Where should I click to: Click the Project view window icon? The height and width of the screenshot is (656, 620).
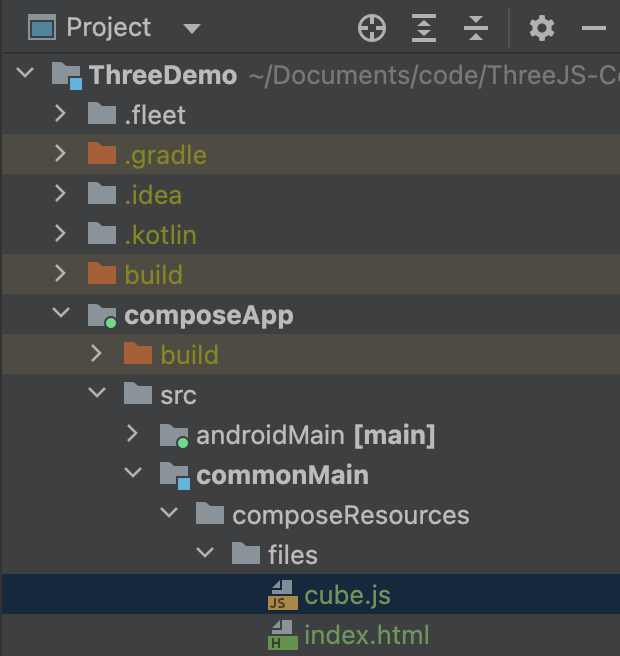(x=42, y=28)
